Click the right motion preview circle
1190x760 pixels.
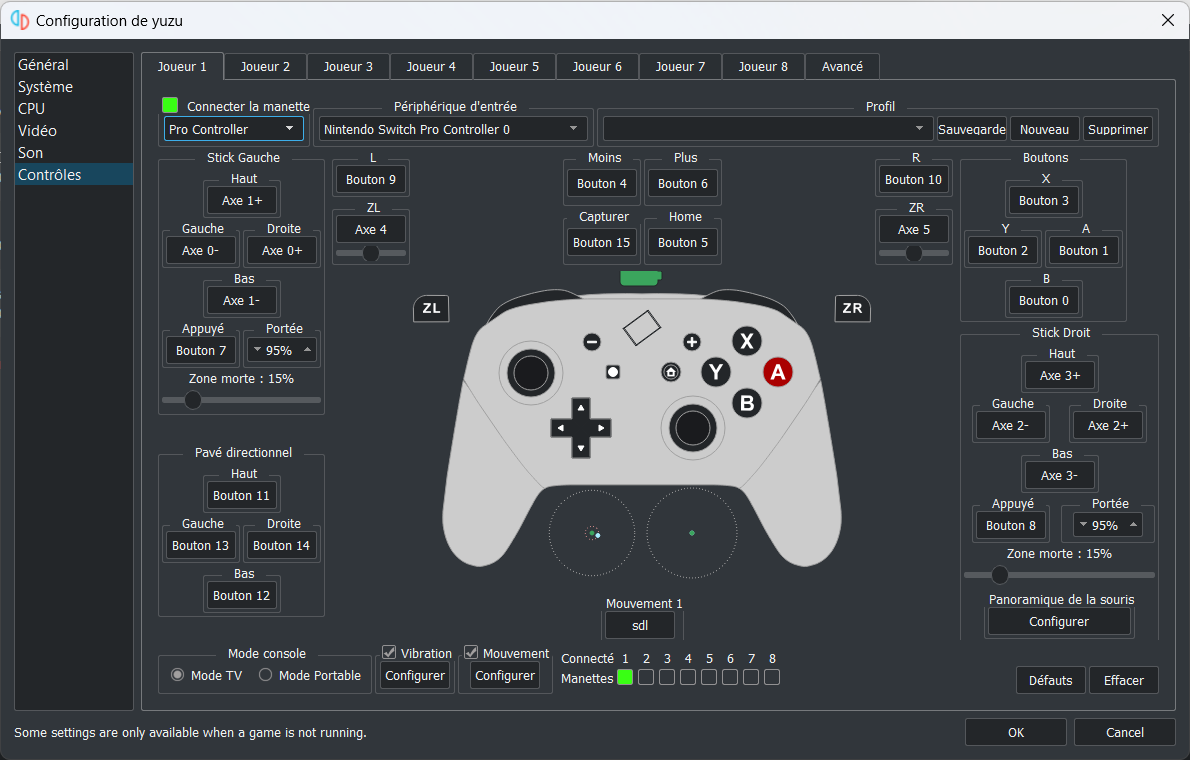[691, 533]
